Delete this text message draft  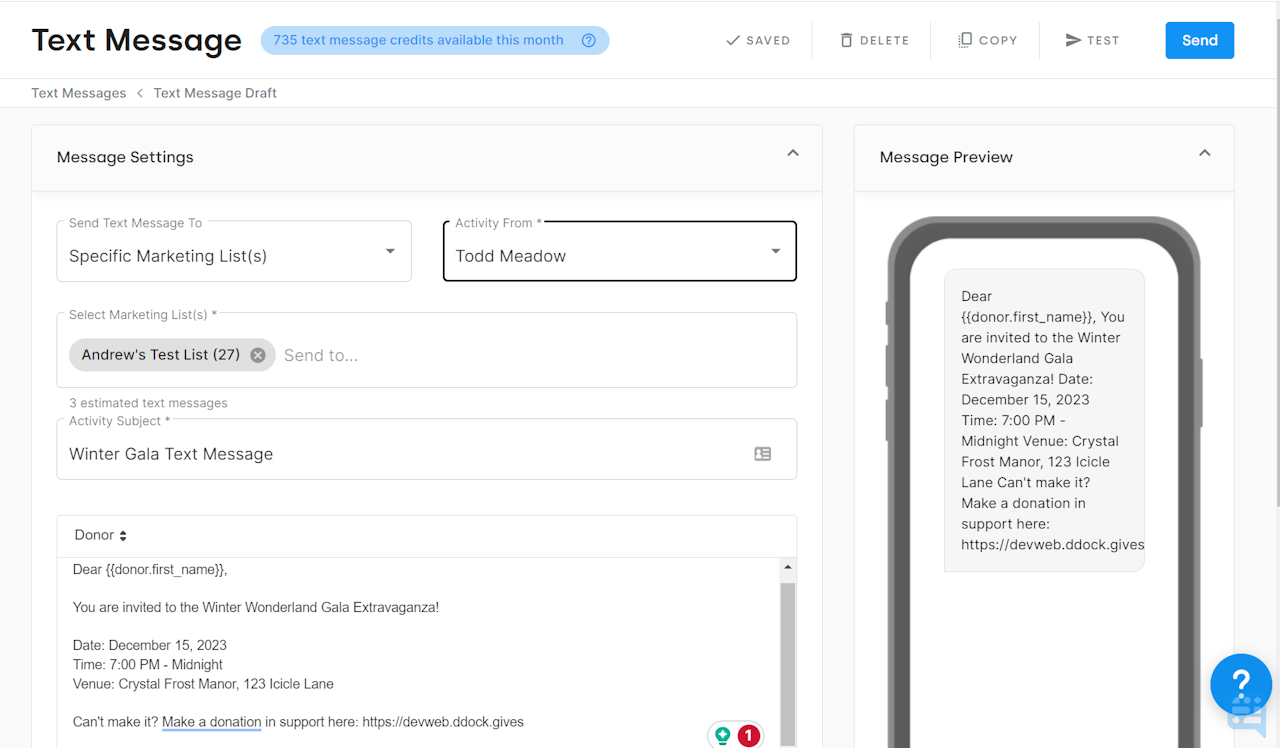875,41
